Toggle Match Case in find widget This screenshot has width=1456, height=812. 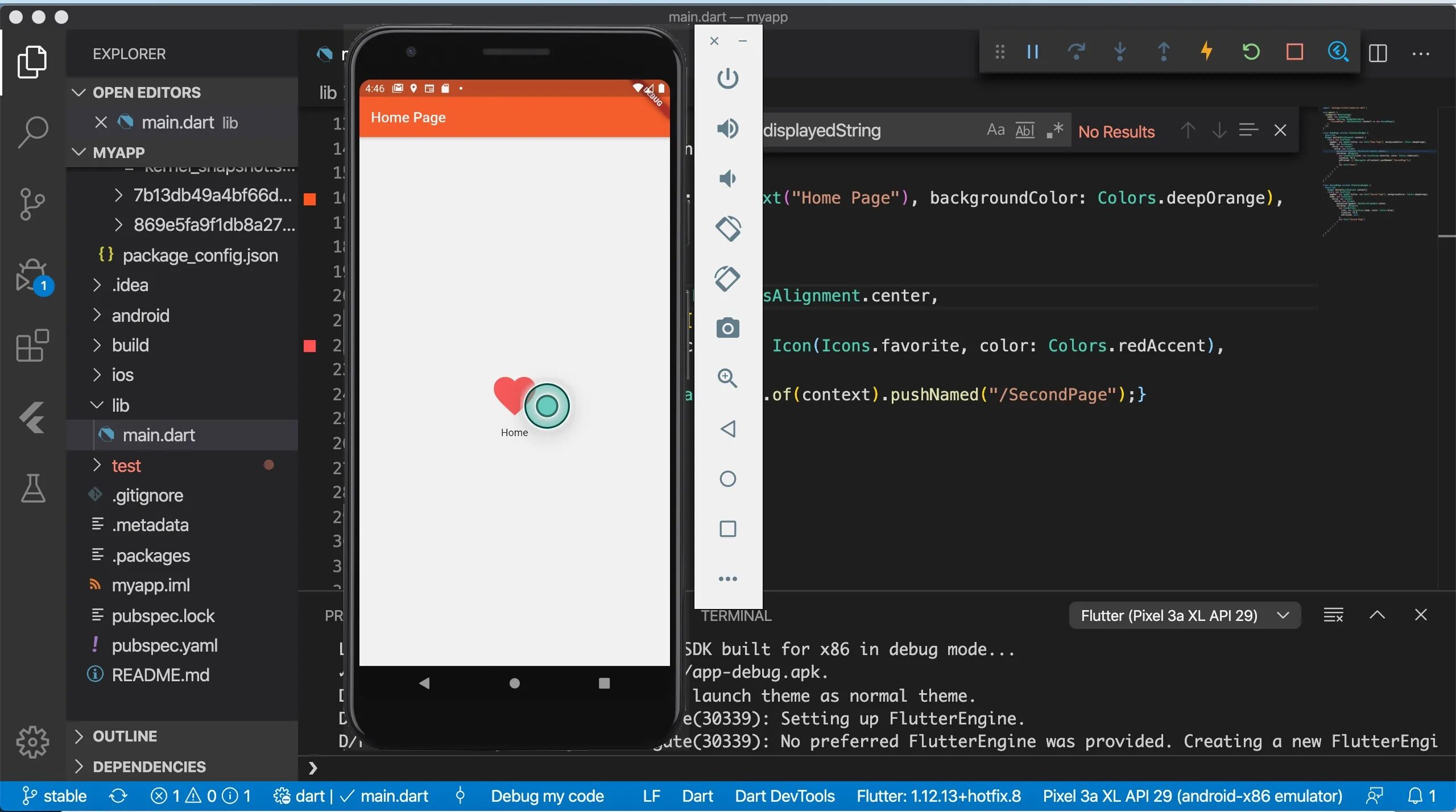pyautogui.click(x=995, y=131)
